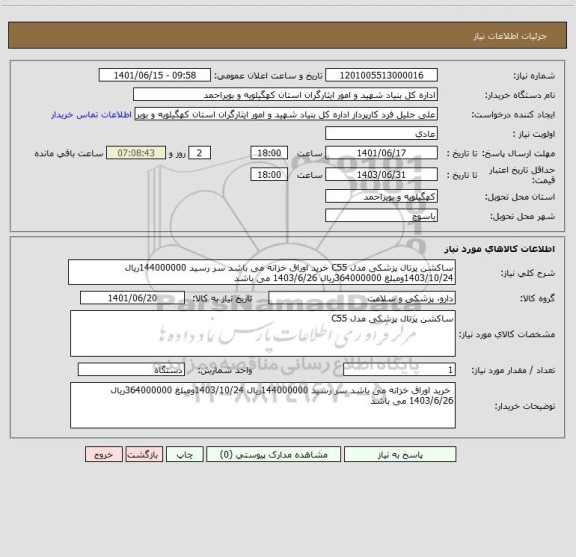Click the goods specification box 'ساکشن پرتال پزشکی مدل C55'
The width and height of the screenshot is (576, 557).
263,334
